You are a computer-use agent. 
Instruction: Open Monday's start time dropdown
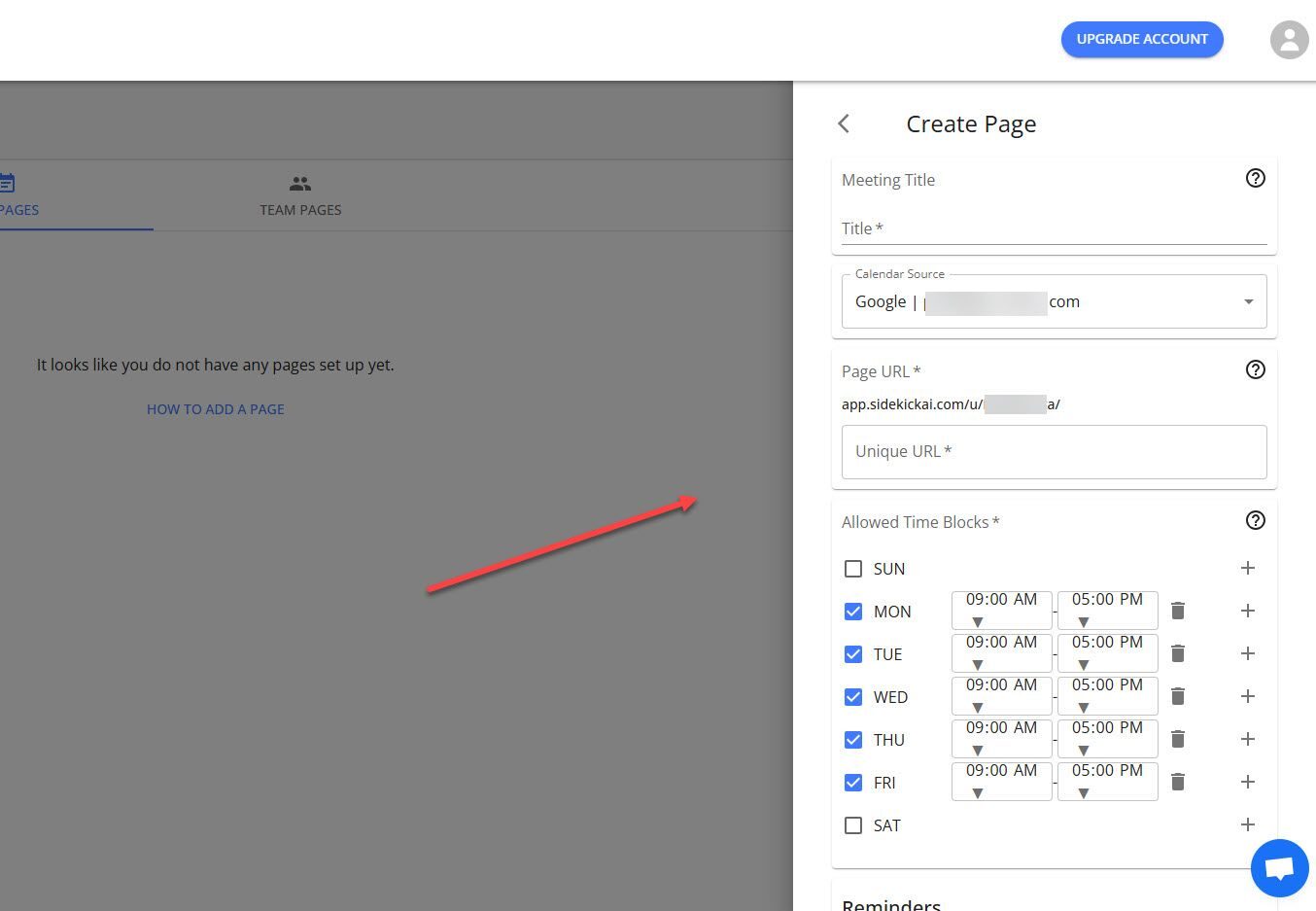click(1001, 609)
